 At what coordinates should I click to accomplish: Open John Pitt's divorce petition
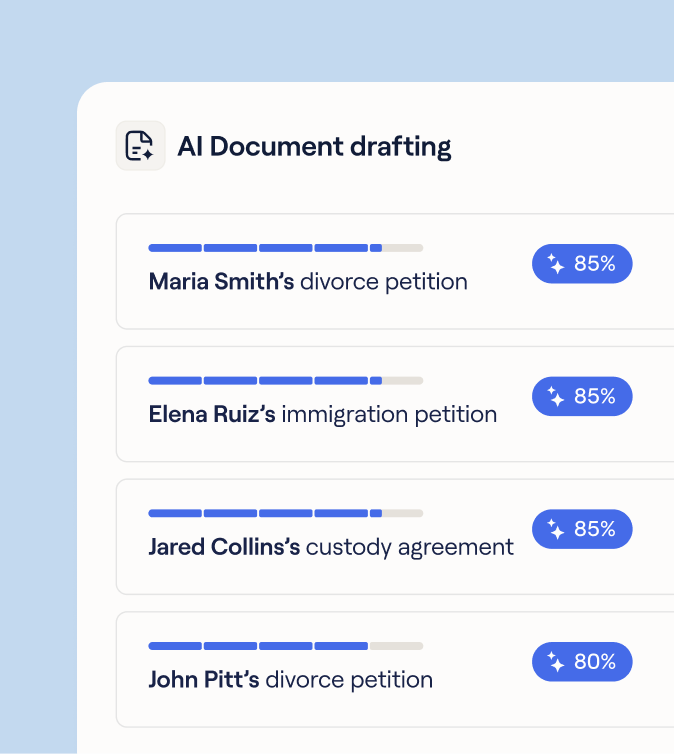point(290,680)
